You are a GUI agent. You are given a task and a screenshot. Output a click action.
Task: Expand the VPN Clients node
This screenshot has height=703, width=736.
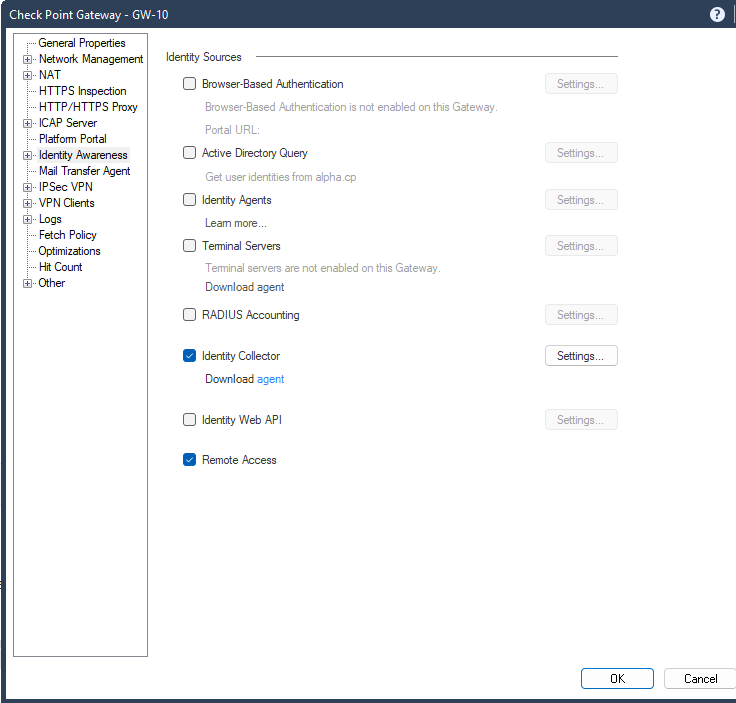click(x=27, y=203)
